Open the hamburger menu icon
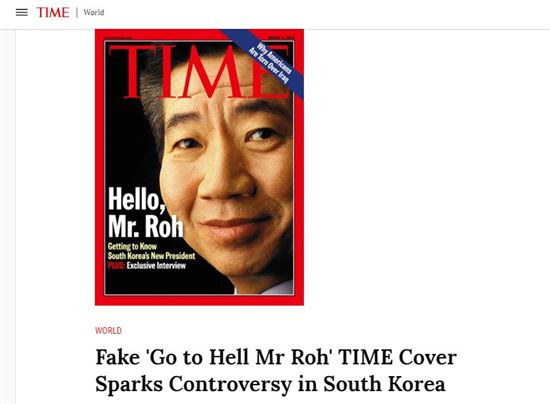 click(22, 13)
